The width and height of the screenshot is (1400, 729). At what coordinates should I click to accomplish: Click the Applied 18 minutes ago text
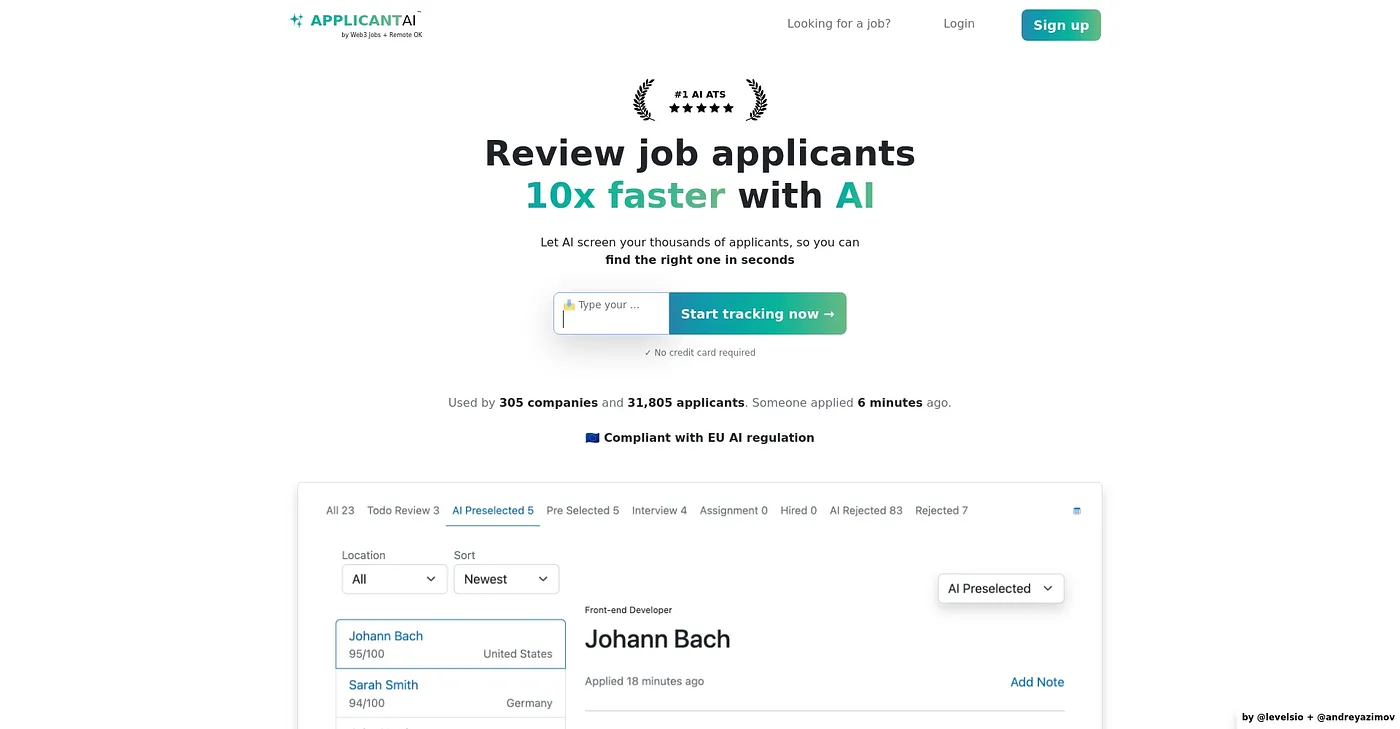[644, 681]
